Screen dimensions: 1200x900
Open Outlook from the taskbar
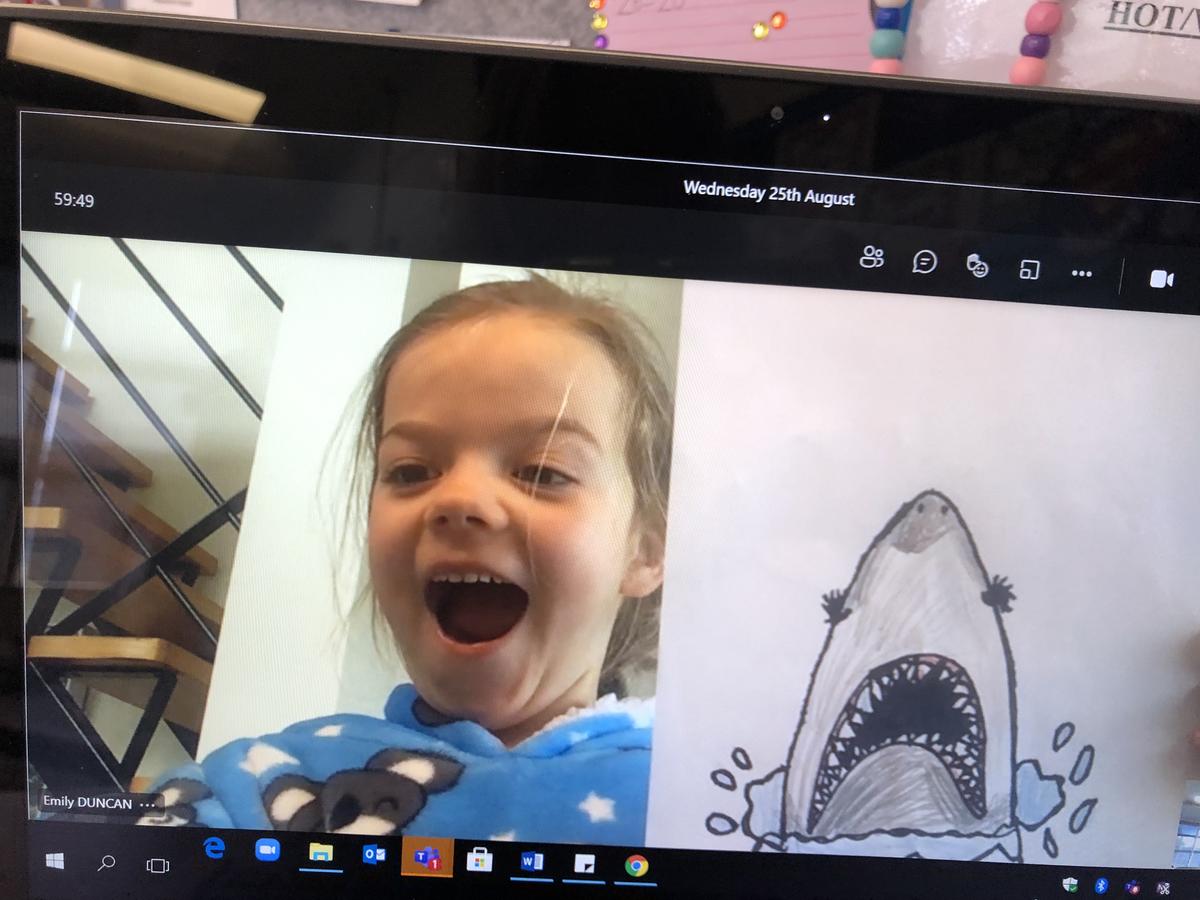point(374,855)
